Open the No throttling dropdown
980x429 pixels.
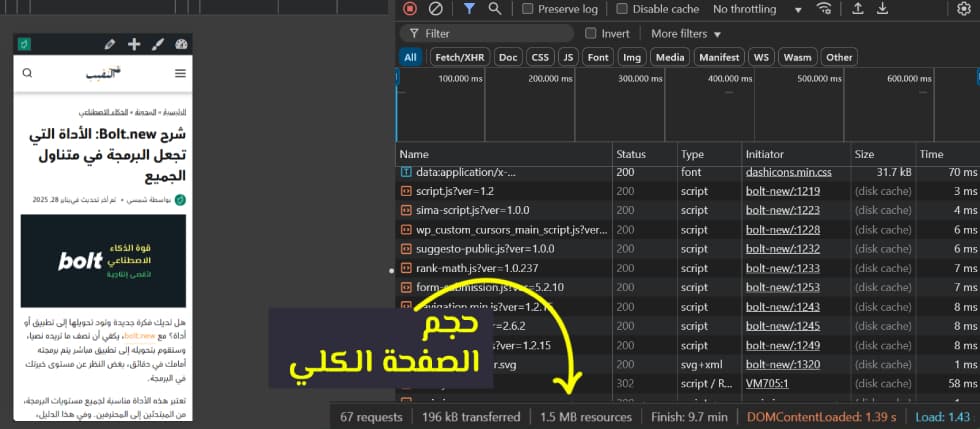click(757, 9)
